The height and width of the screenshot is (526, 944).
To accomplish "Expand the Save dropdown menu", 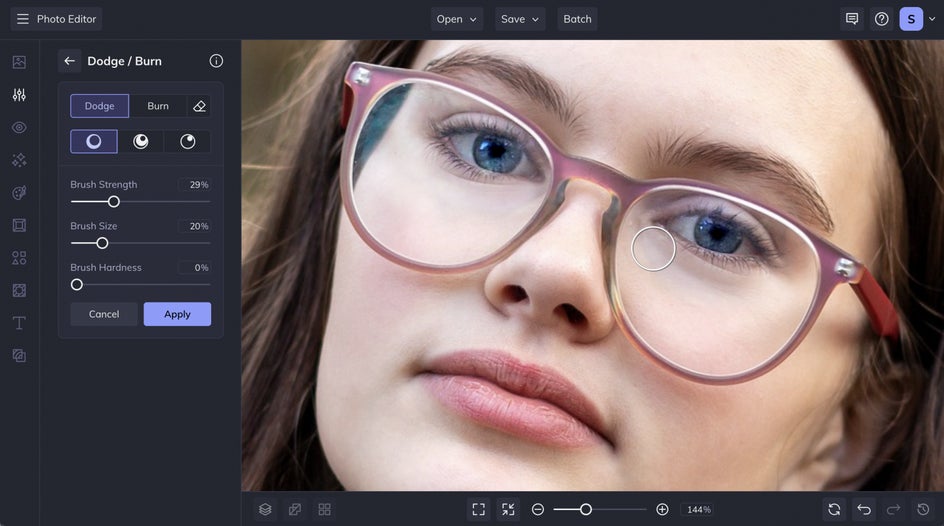I will coord(520,19).
